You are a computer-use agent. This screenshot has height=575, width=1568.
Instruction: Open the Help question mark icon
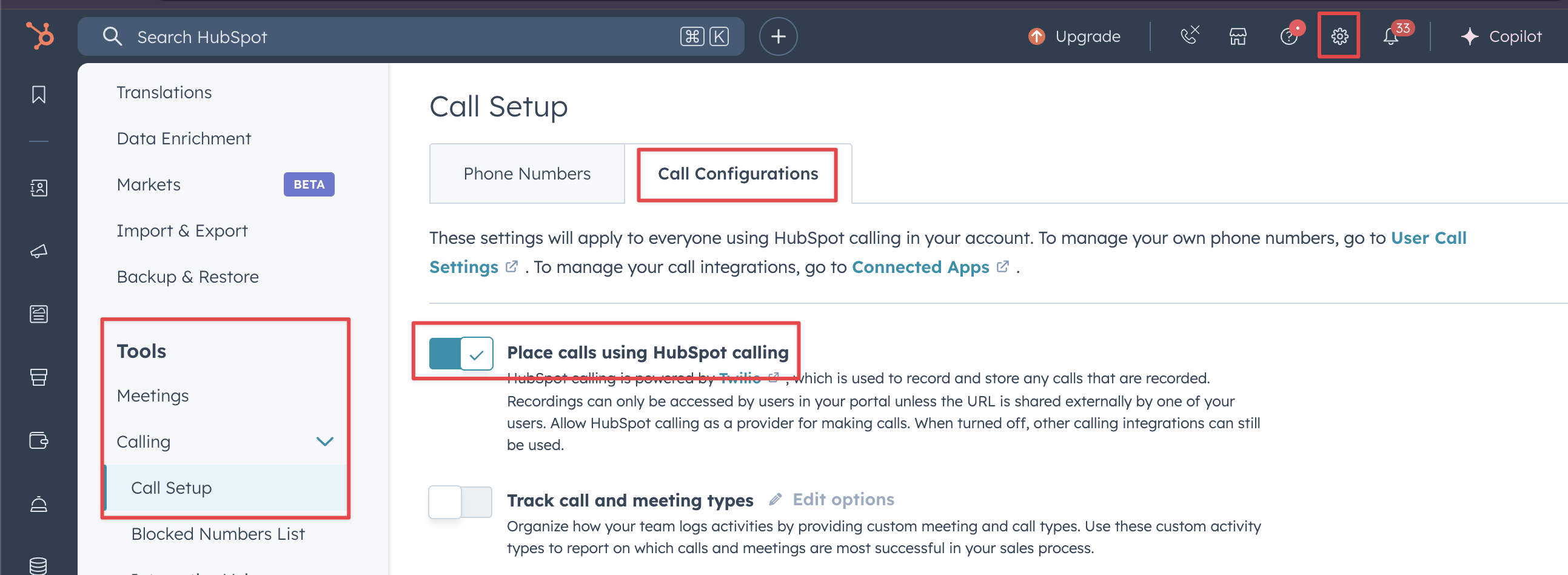[x=1289, y=36]
